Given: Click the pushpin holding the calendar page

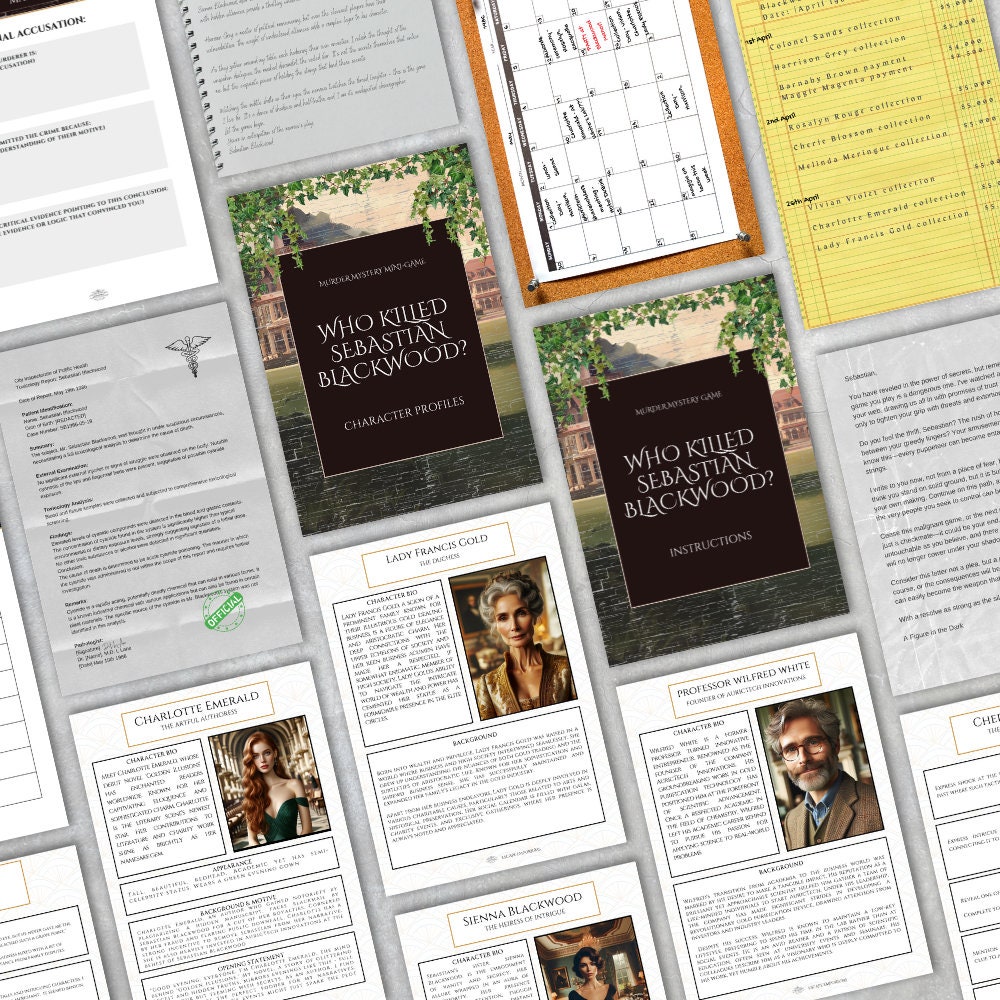Looking at the screenshot, I should tap(742, 235).
